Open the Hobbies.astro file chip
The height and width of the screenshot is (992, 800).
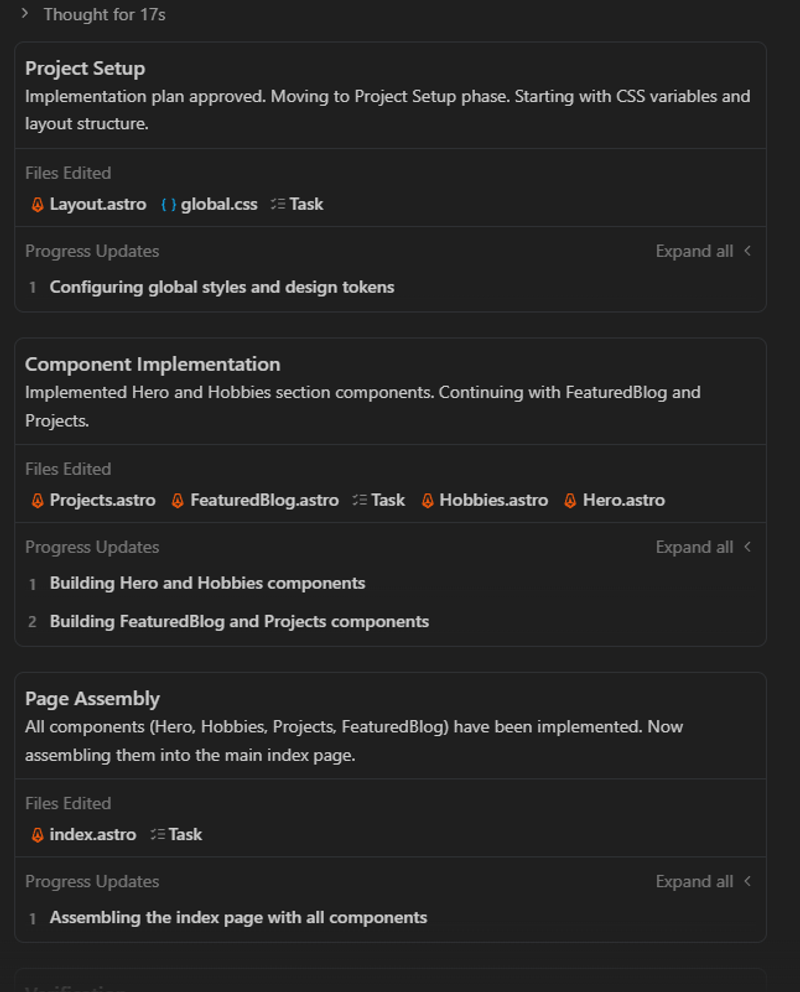pos(484,500)
